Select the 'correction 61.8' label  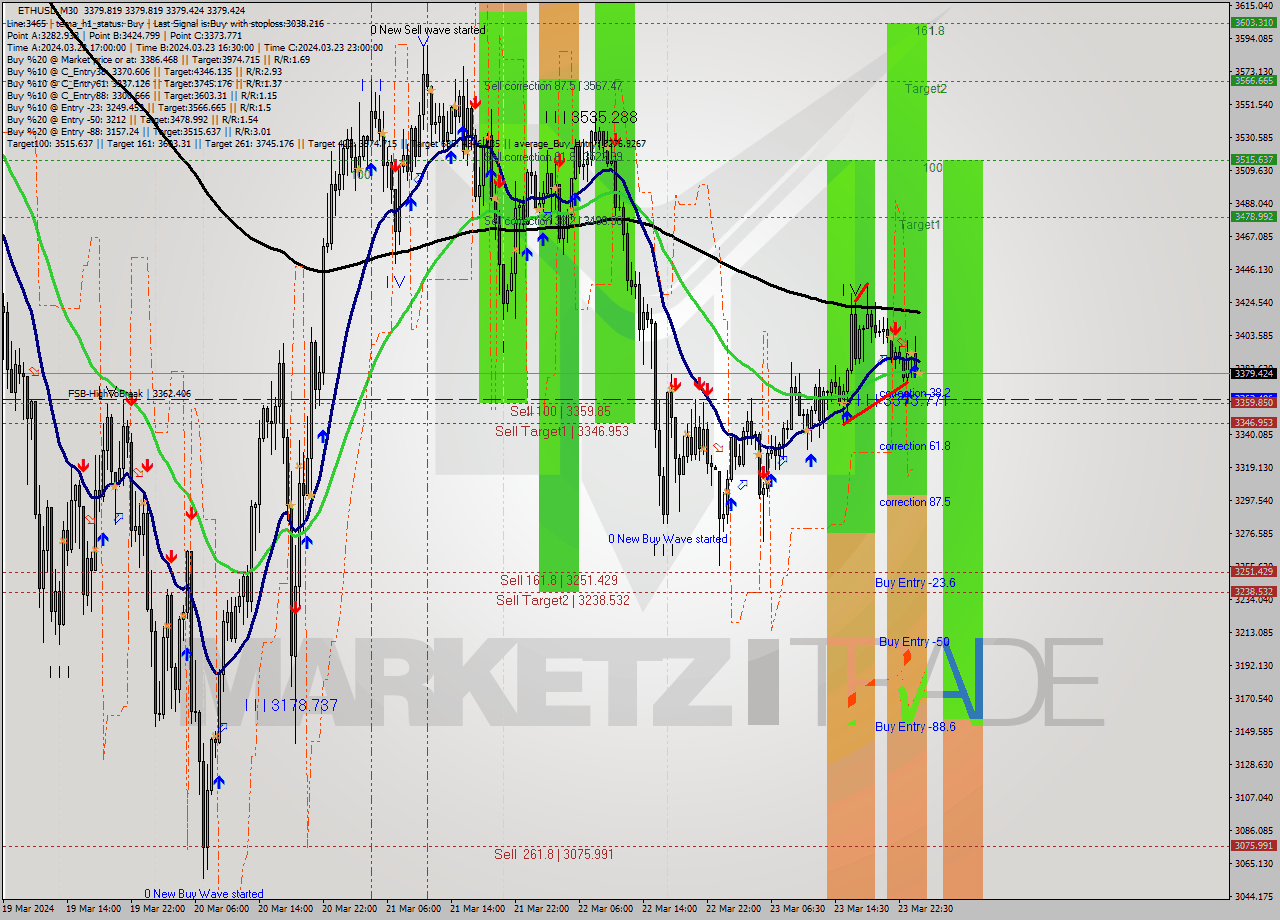click(x=915, y=446)
